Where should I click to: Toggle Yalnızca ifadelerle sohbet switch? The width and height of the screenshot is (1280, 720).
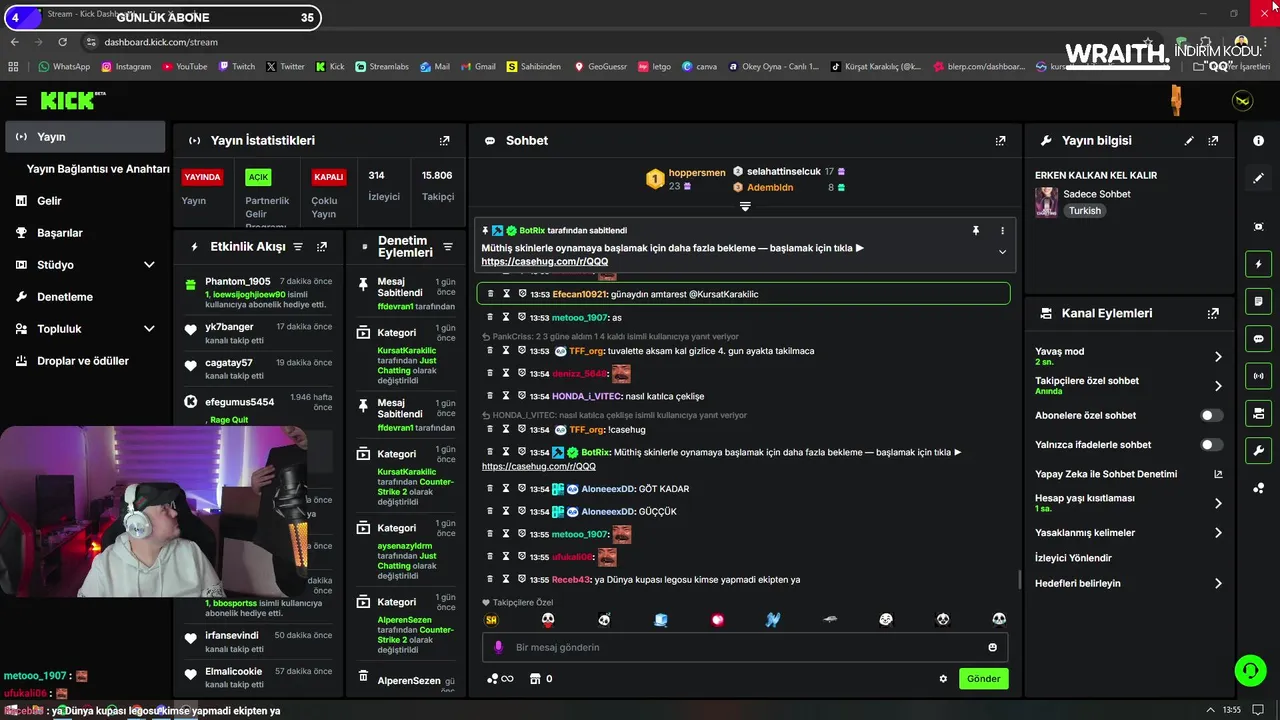(x=1211, y=445)
